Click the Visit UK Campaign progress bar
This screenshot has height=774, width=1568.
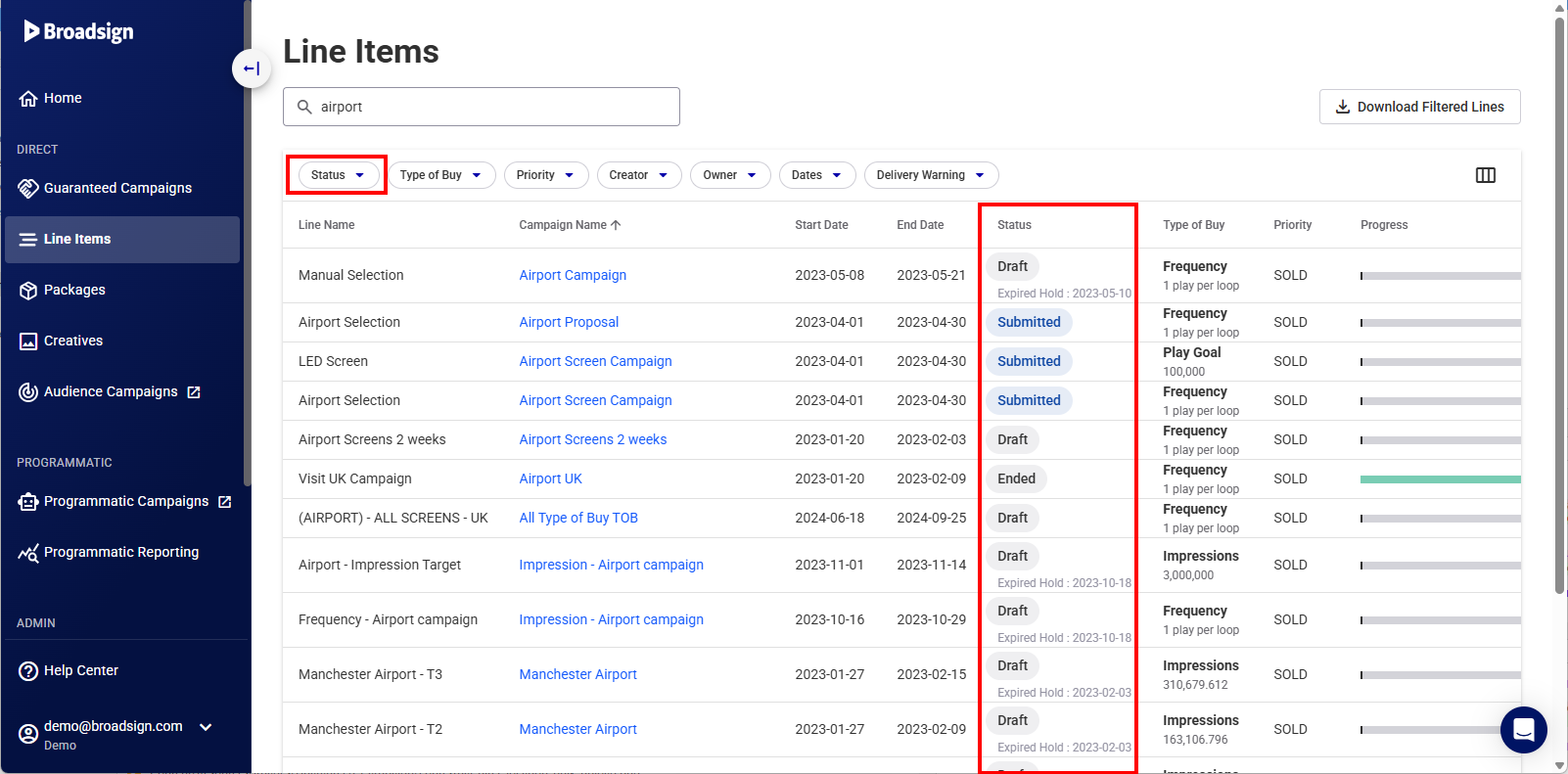tap(1440, 479)
